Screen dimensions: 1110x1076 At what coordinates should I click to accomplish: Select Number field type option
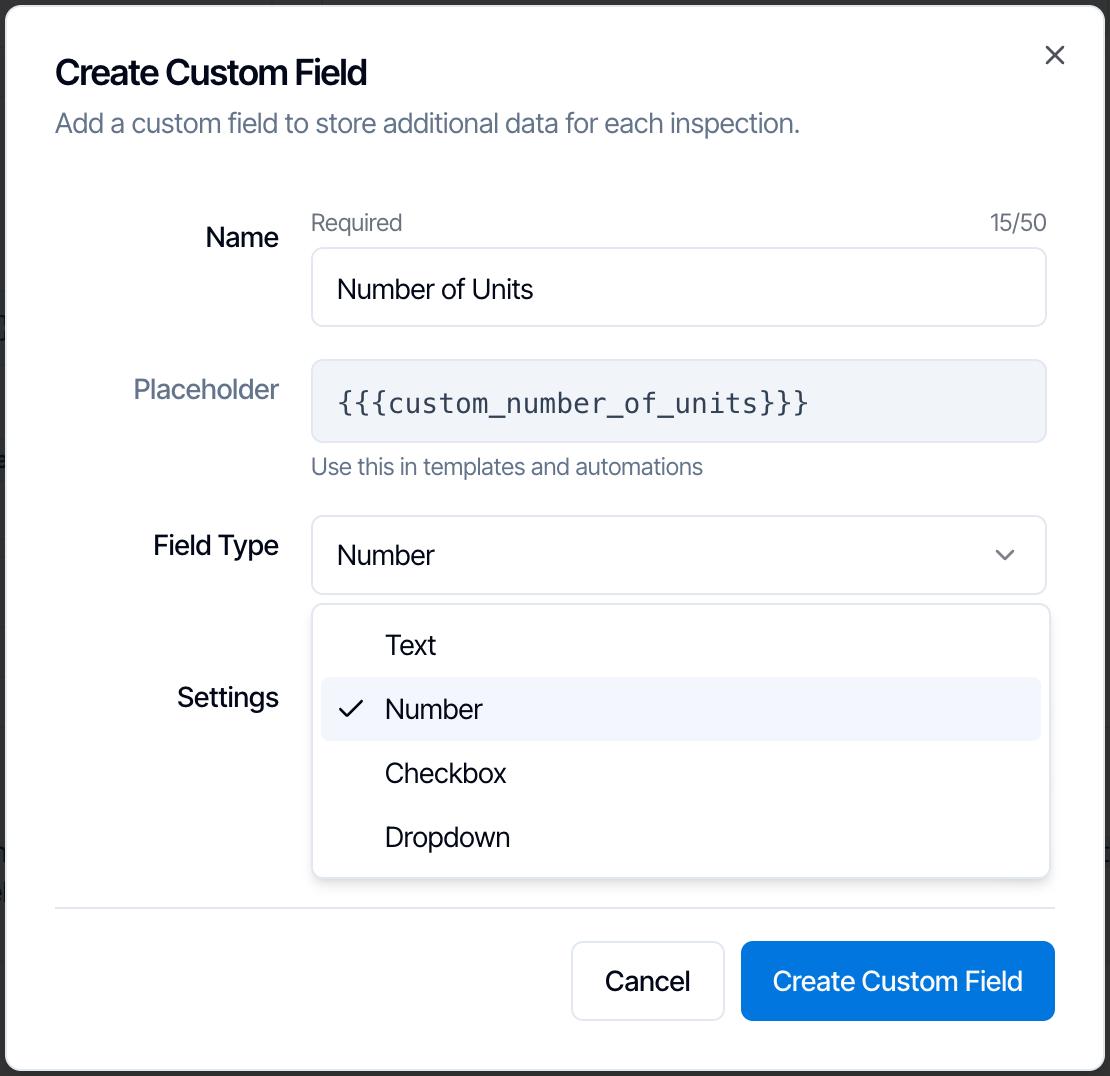point(680,709)
